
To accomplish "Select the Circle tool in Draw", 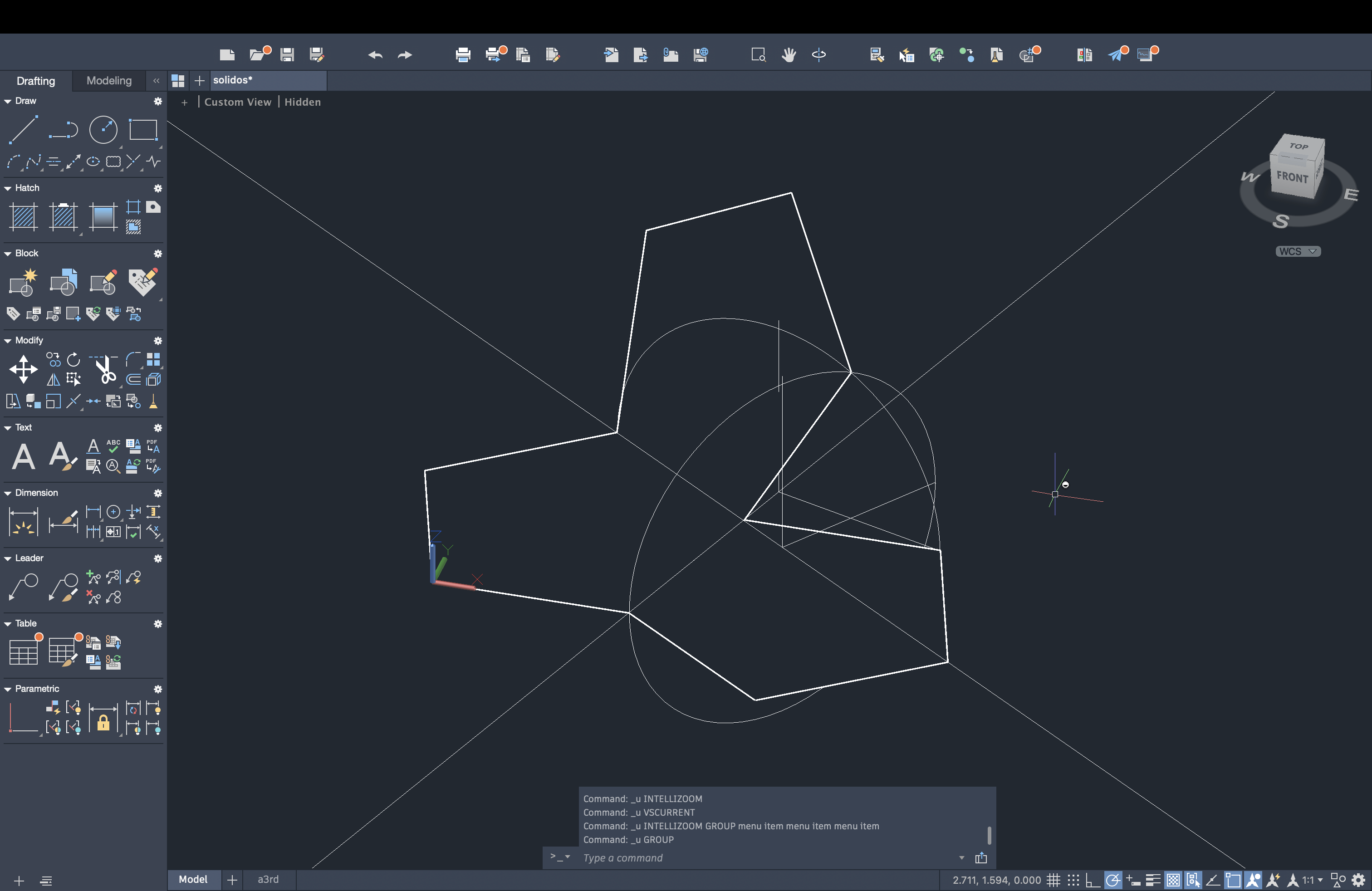I will click(x=103, y=129).
